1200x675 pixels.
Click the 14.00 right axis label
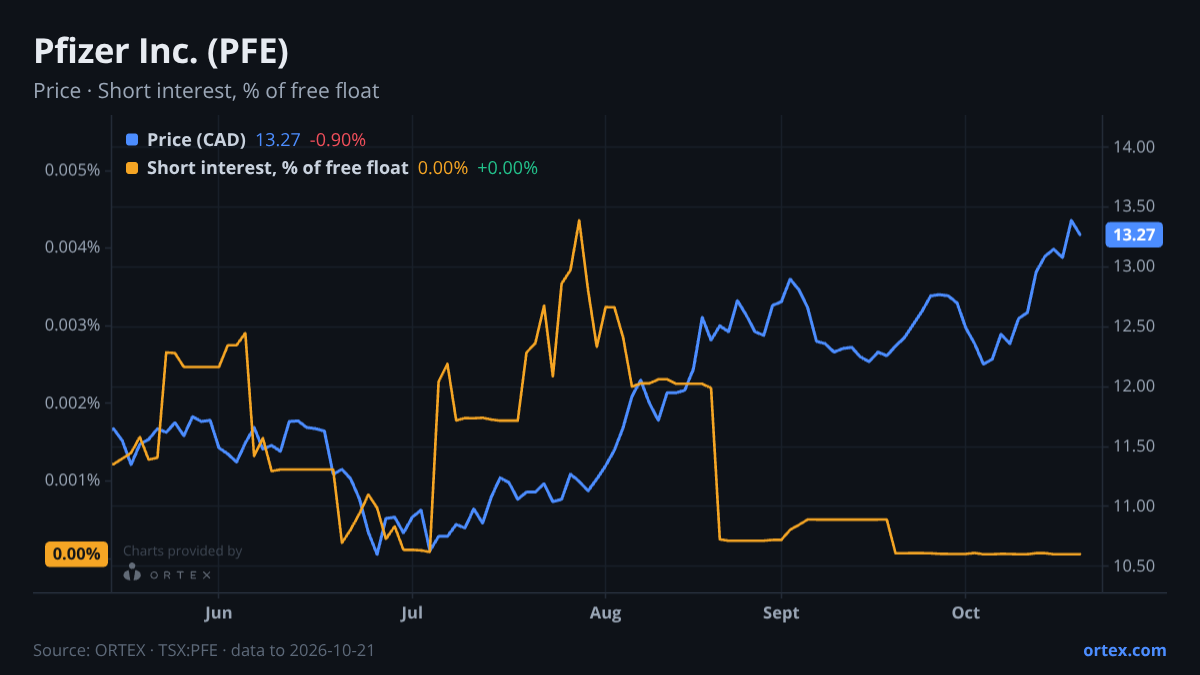pyautogui.click(x=1133, y=147)
